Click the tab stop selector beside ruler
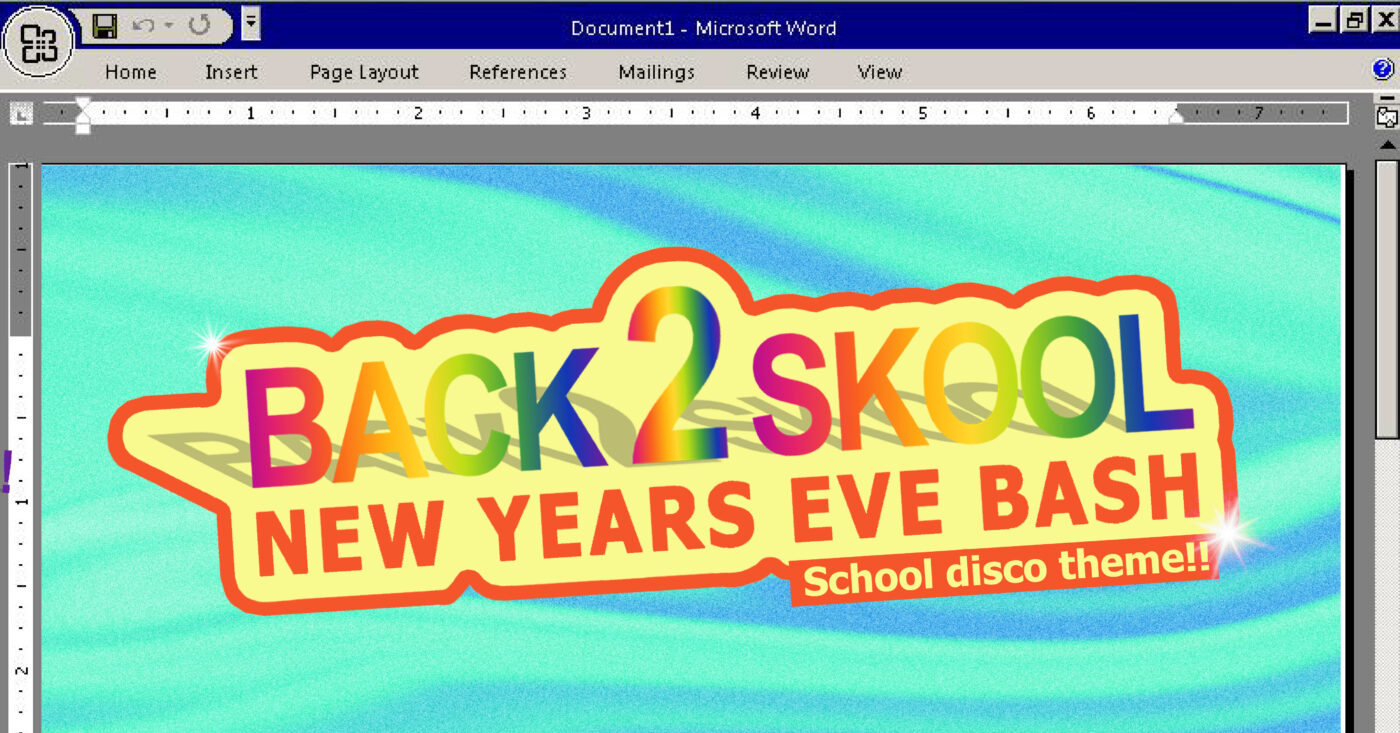This screenshot has height=733, width=1400. click(x=20, y=115)
